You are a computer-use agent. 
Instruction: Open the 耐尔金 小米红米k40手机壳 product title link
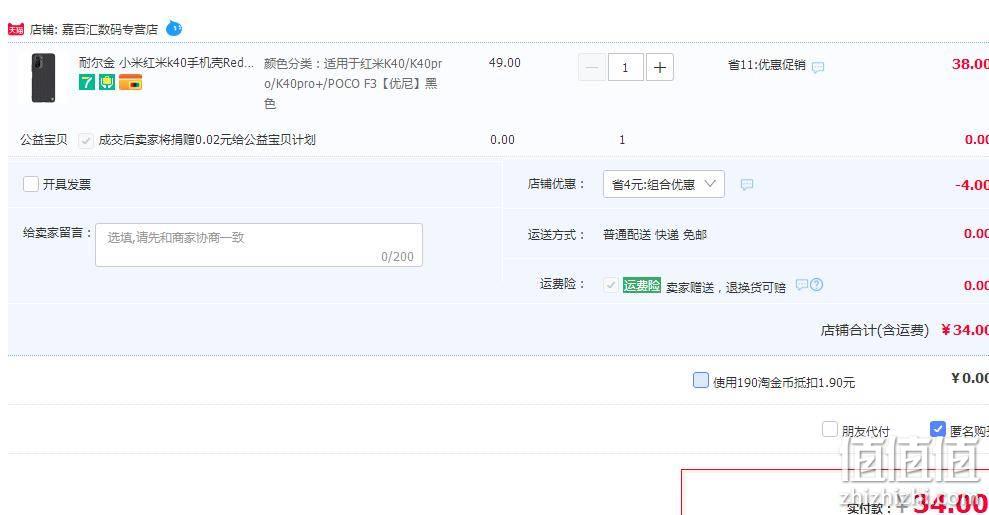coord(166,62)
